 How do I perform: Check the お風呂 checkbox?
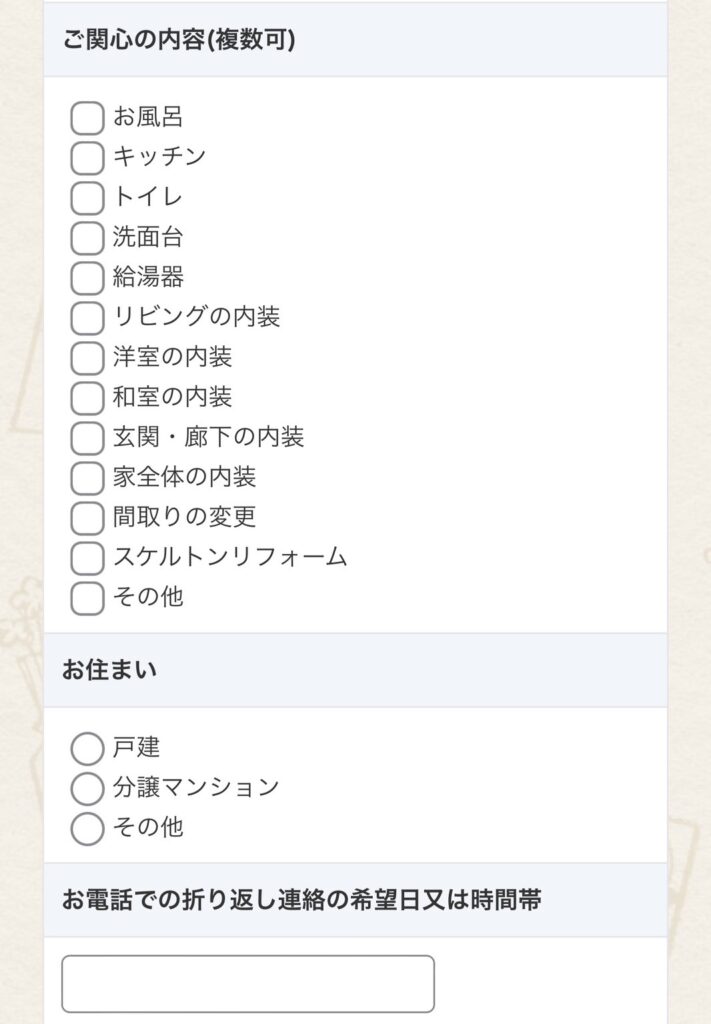point(86,117)
